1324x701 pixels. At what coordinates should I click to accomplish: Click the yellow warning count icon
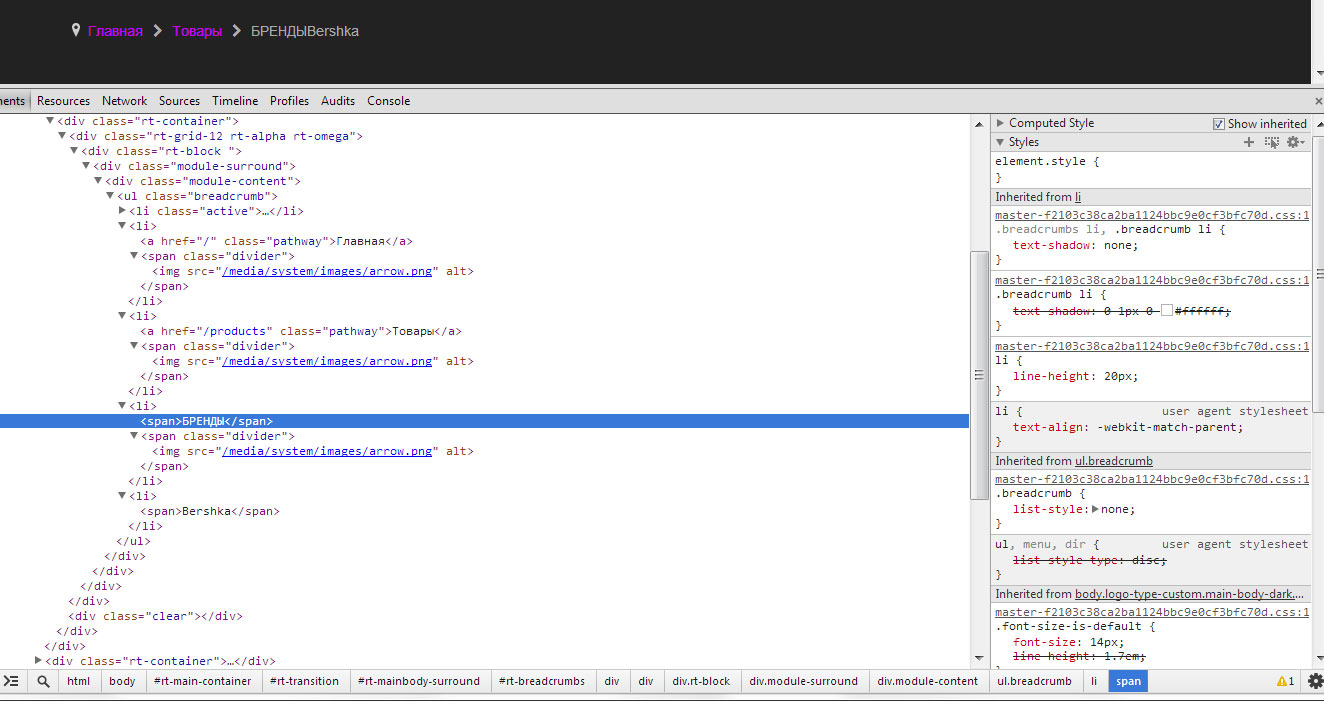(x=1285, y=681)
